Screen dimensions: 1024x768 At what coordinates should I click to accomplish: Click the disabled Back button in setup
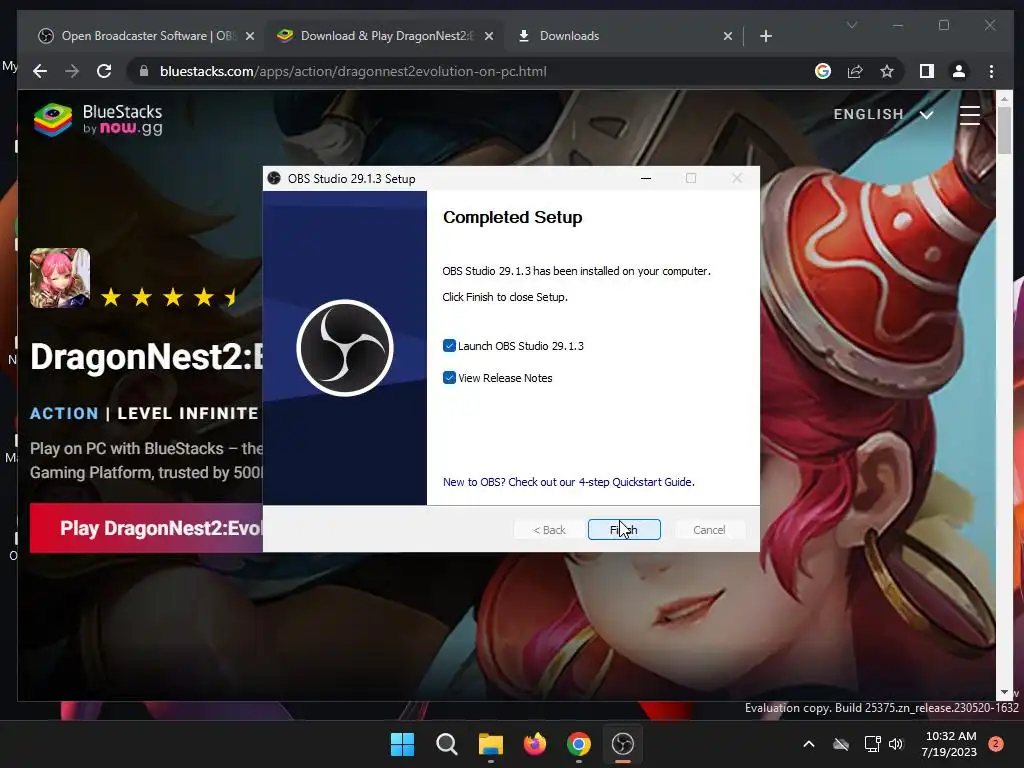point(549,530)
